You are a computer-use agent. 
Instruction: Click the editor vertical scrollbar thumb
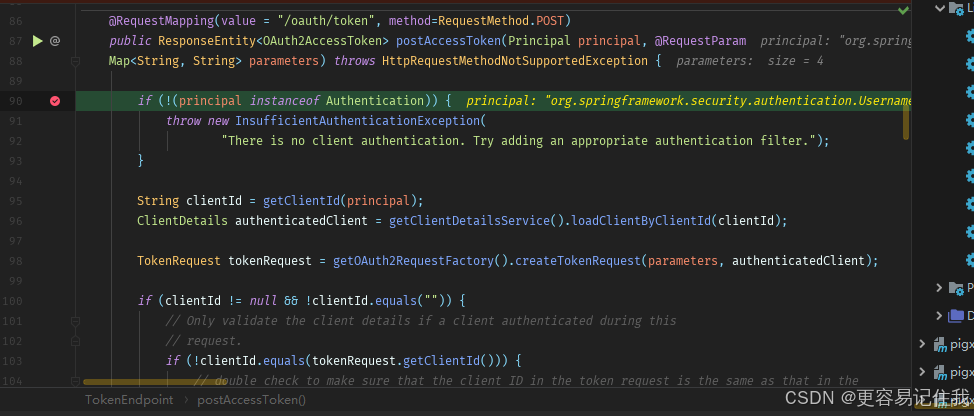[x=906, y=121]
